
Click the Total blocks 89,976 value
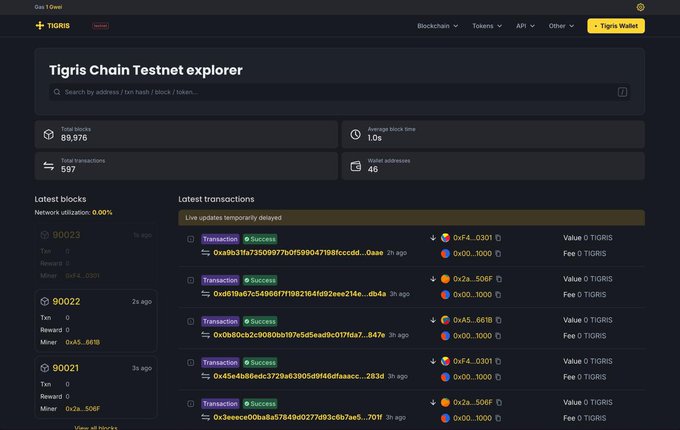pyautogui.click(x=74, y=138)
